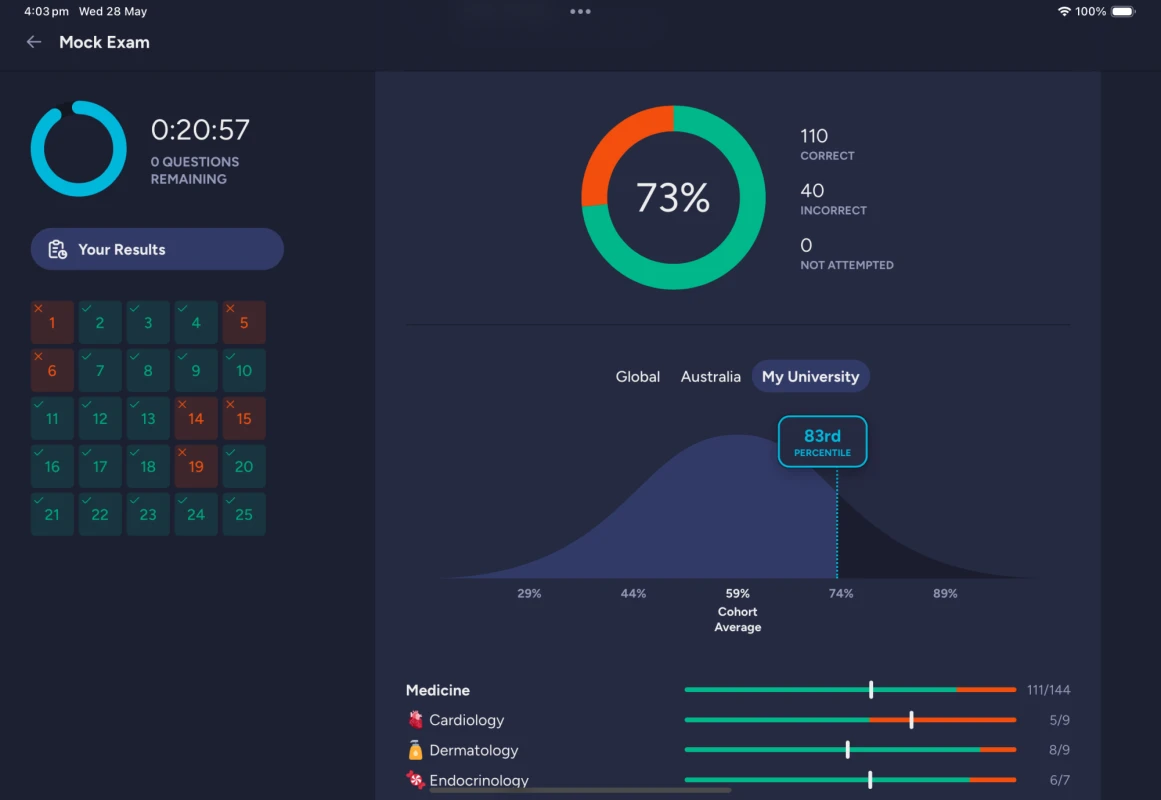Tap the Wi-Fi status icon
This screenshot has width=1161, height=800.
click(x=1063, y=12)
